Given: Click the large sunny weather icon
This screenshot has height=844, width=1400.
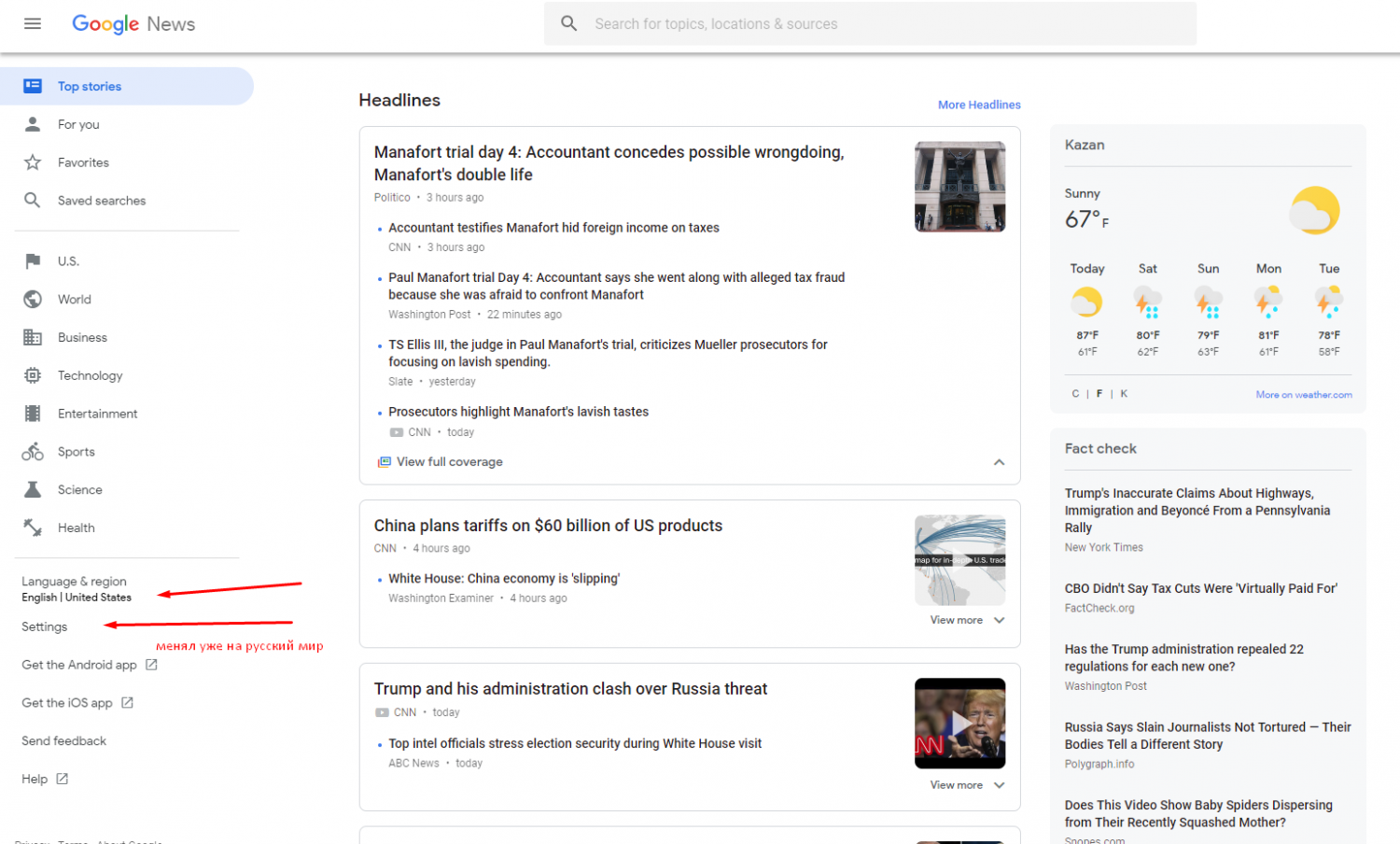Looking at the screenshot, I should tap(1314, 210).
